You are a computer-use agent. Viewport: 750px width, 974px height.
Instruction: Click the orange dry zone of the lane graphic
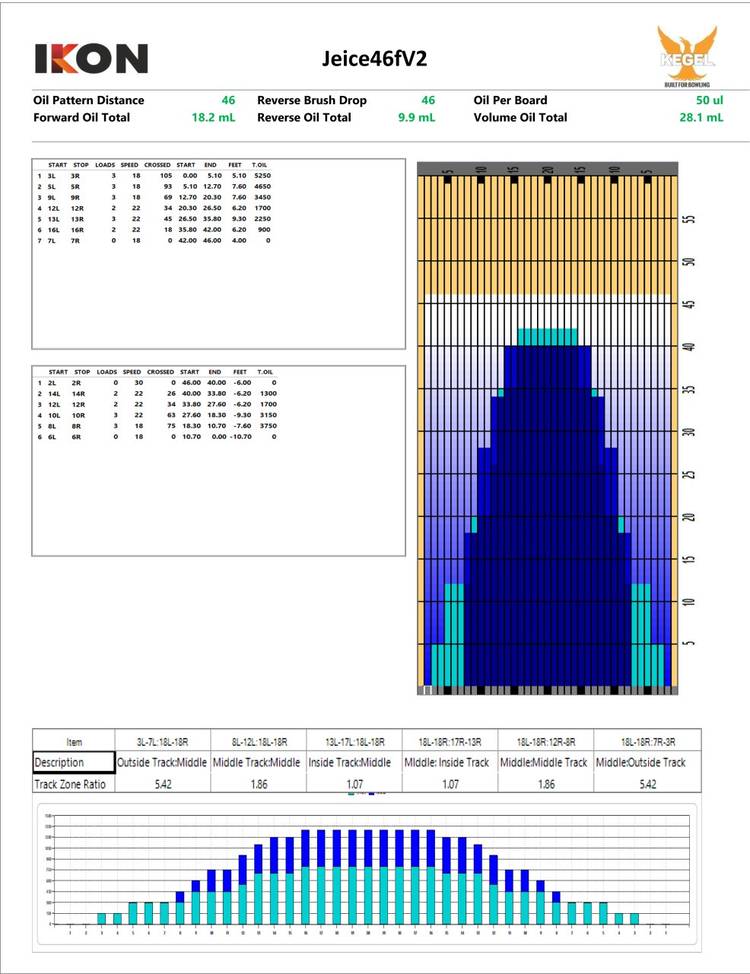(547, 240)
